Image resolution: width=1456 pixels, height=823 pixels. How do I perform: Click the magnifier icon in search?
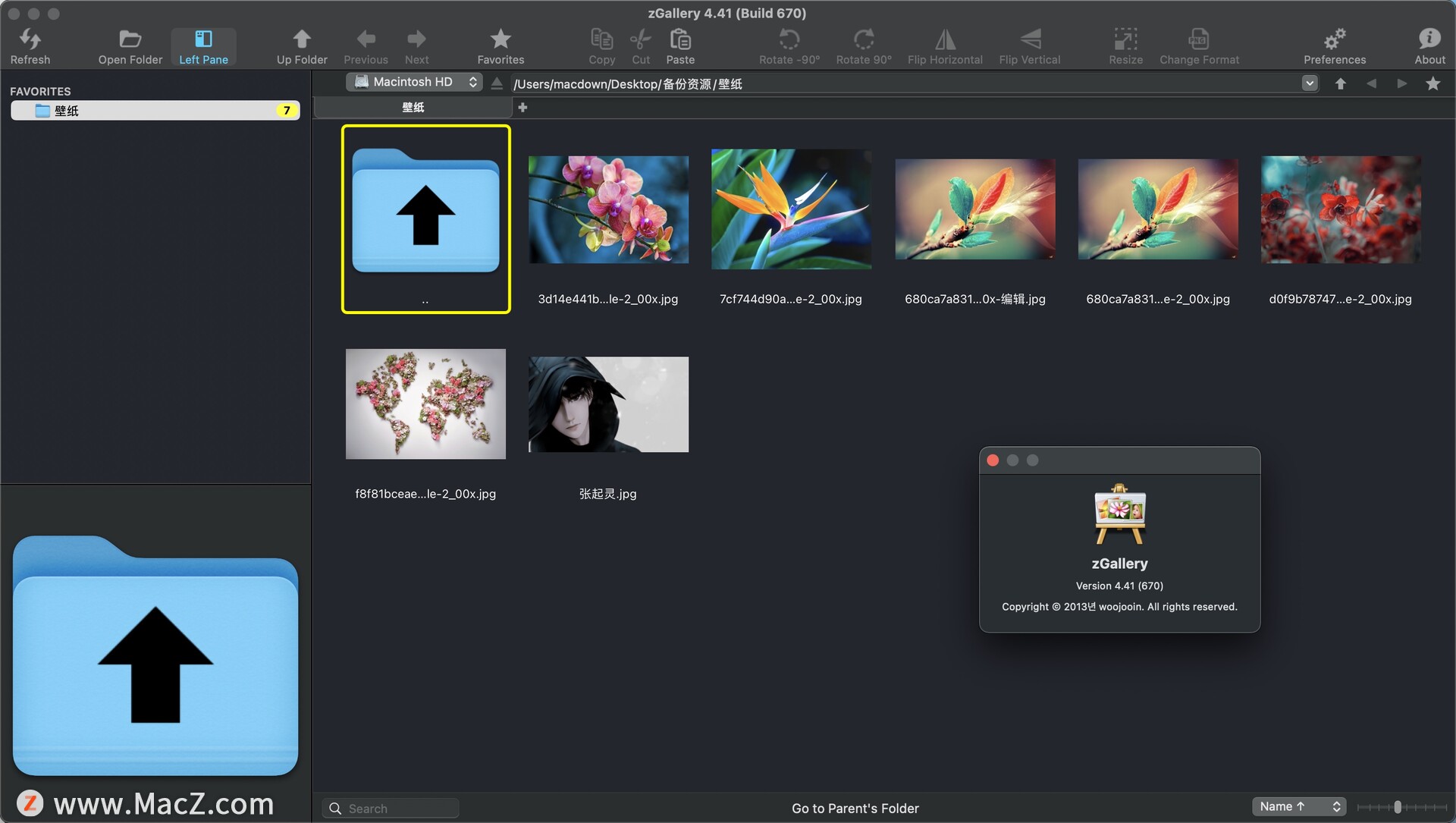point(335,809)
